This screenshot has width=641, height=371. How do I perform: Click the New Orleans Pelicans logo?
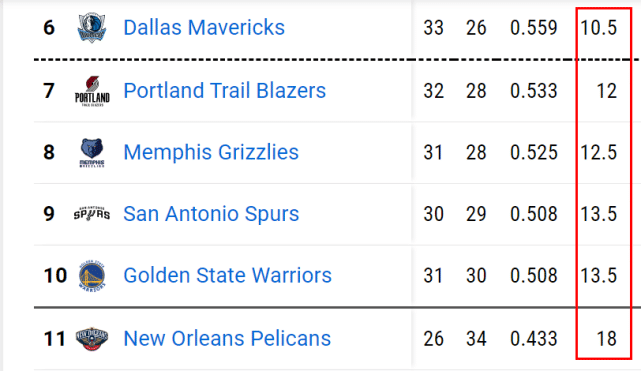tap(92, 339)
